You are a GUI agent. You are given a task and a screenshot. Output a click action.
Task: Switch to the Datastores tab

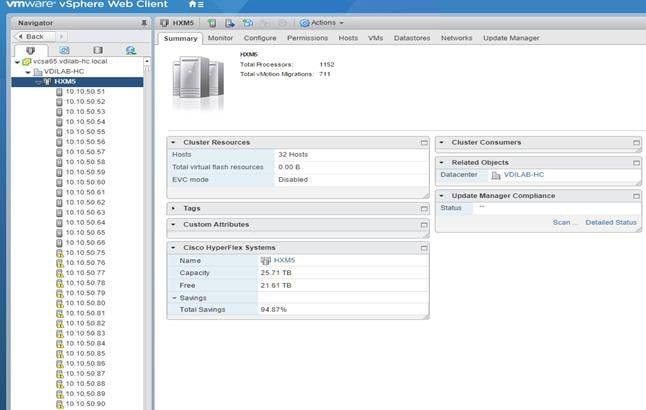412,38
